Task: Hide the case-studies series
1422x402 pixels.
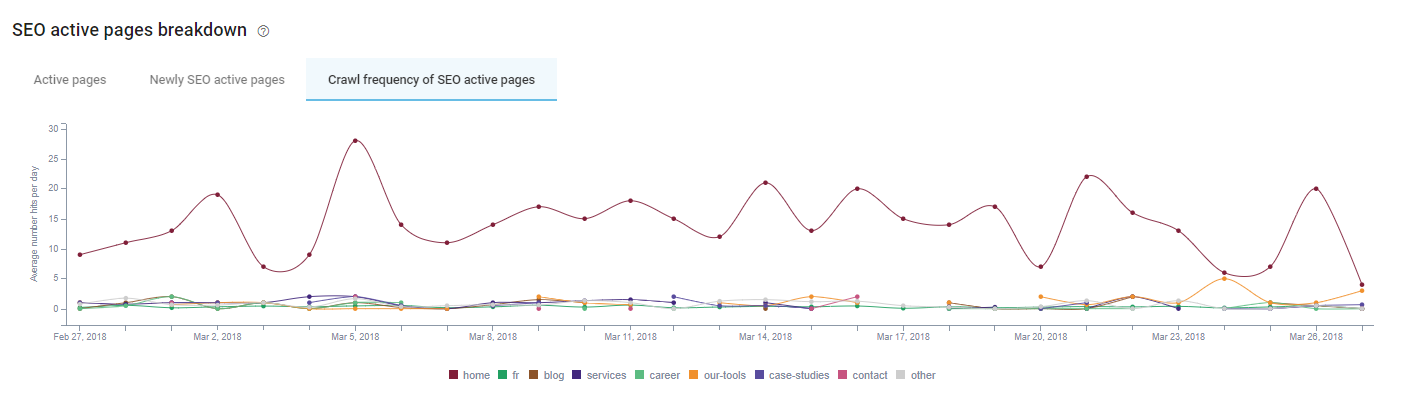Action: (798, 375)
